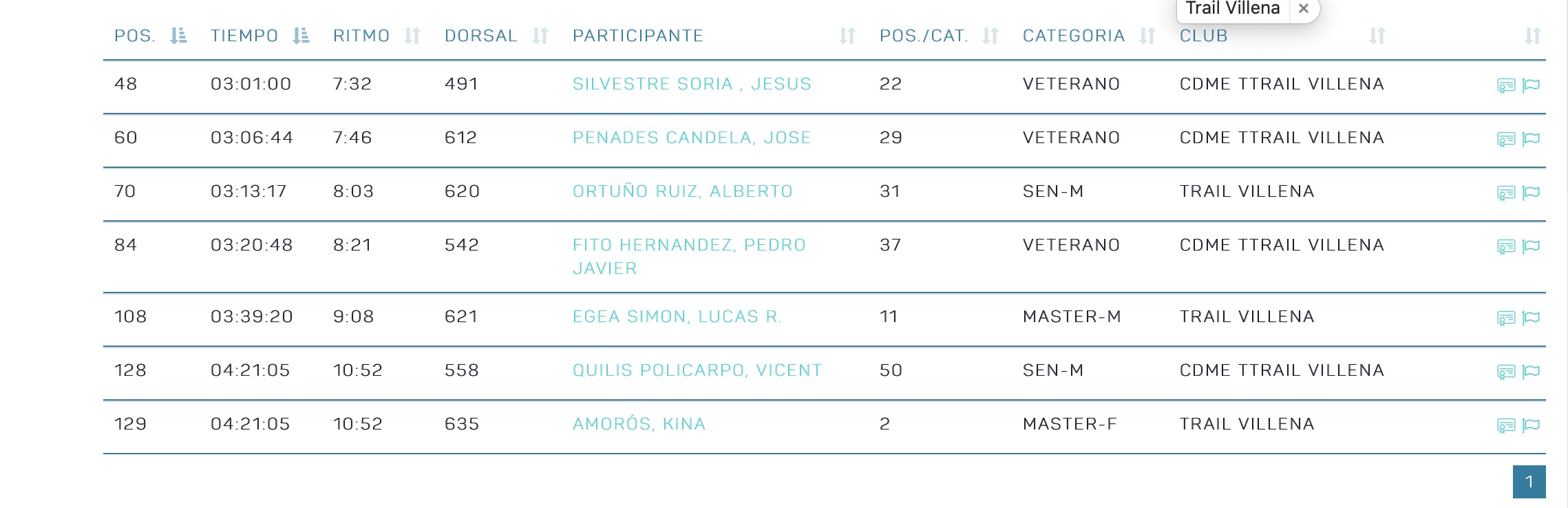This screenshot has height=508, width=1568.
Task: Open certificate icon for Amorós, Kina
Action: [1505, 425]
